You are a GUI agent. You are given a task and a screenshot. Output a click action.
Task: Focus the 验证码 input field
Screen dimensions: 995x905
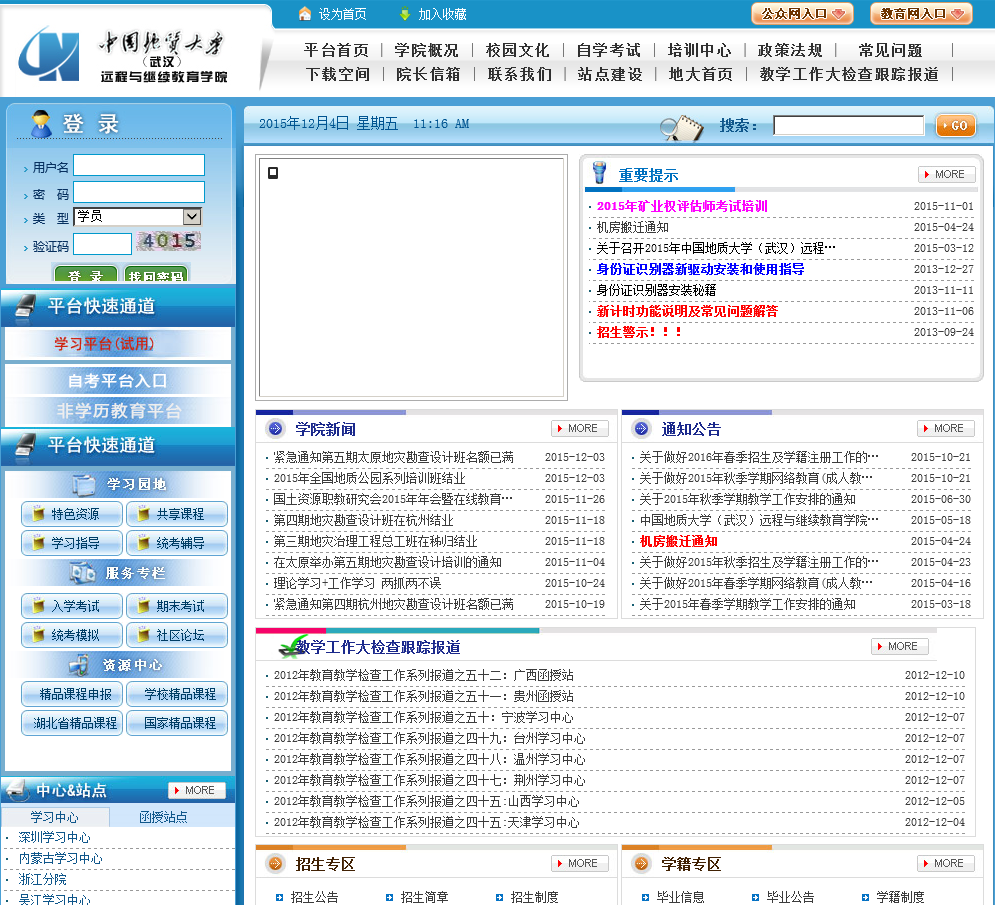(x=102, y=244)
